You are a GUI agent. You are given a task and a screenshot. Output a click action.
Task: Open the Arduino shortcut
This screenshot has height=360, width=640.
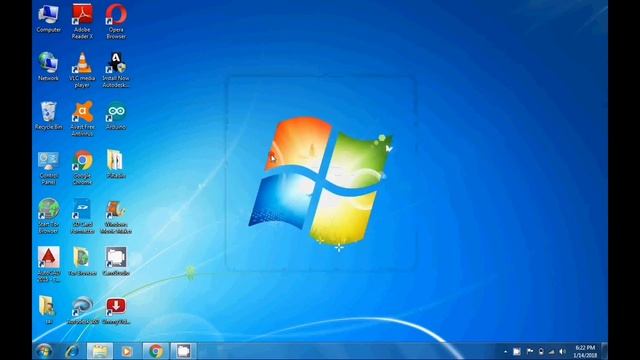coord(116,116)
